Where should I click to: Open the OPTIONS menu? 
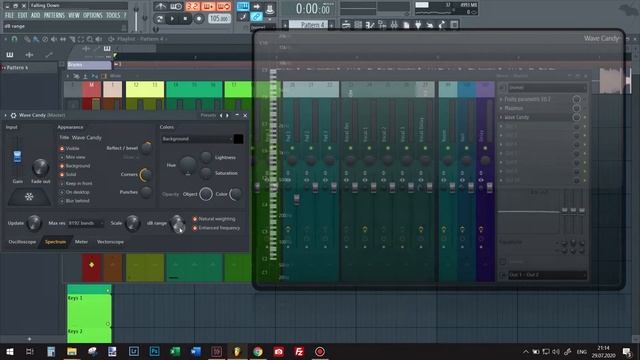93,16
